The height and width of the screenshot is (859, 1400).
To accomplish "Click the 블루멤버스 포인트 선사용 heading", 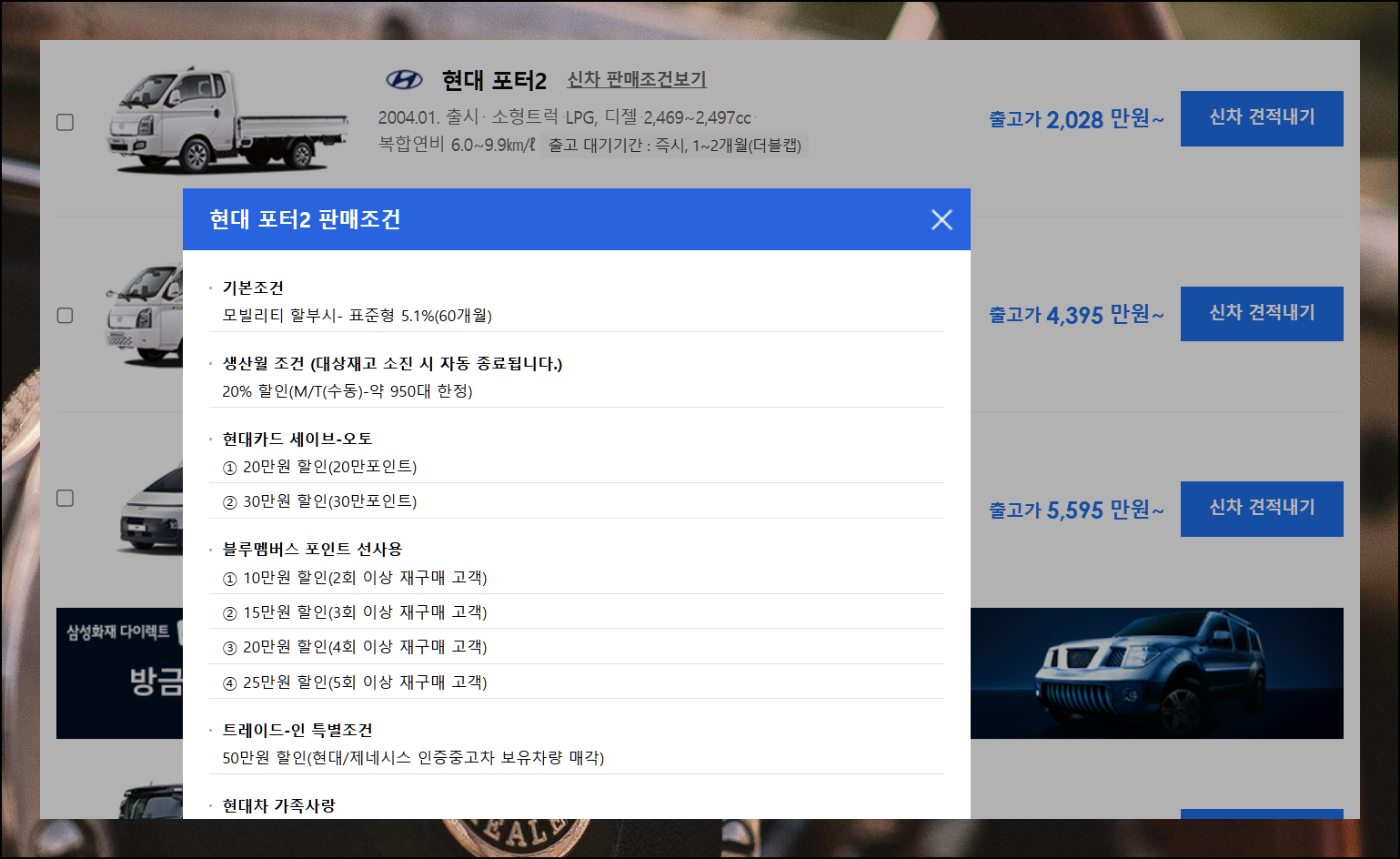I will pos(312,550).
